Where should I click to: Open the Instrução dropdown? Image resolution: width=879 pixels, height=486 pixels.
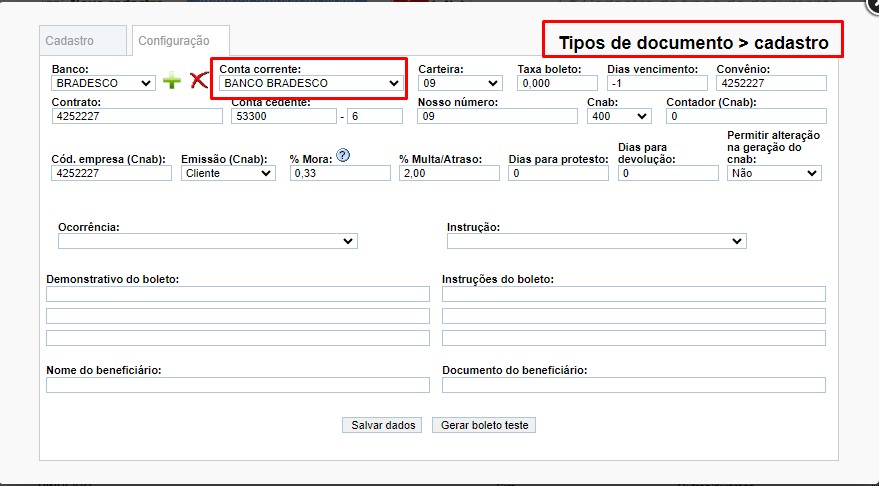596,241
